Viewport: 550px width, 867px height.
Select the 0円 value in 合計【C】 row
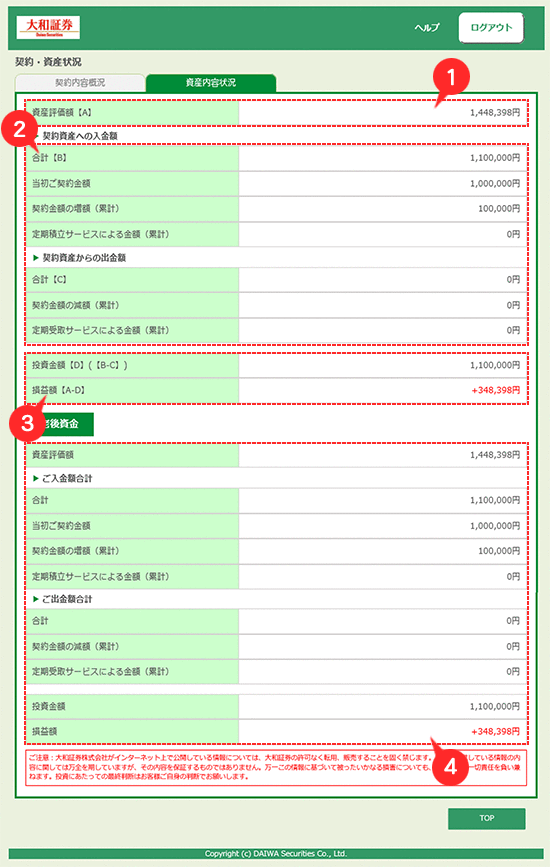[513, 280]
